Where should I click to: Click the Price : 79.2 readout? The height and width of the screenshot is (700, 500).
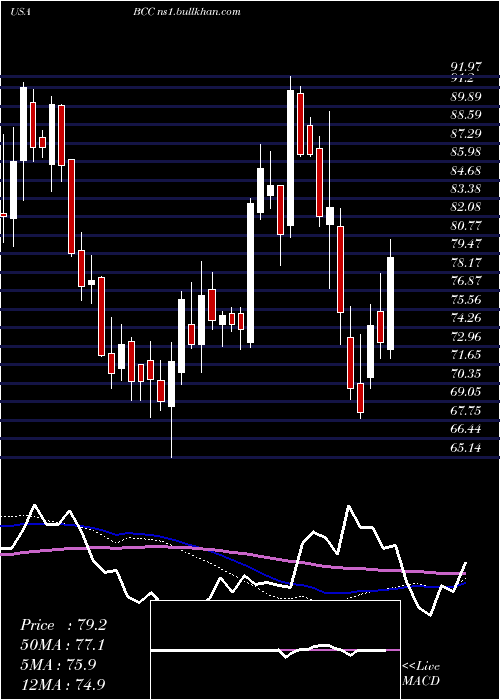point(63,625)
